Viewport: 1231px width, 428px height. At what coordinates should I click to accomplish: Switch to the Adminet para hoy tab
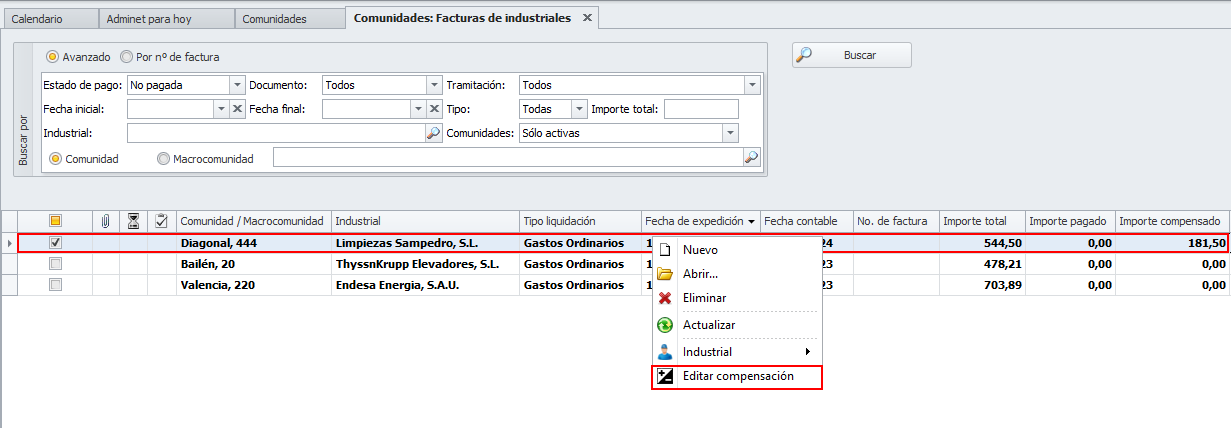click(x=167, y=18)
